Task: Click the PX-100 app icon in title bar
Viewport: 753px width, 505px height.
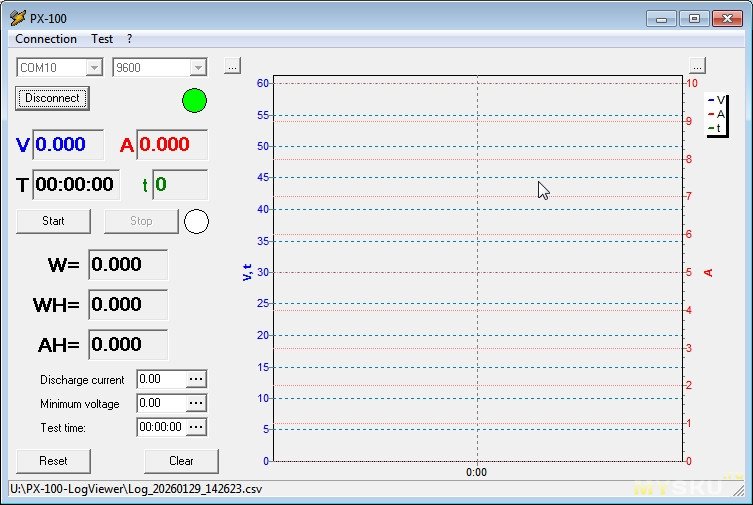Action: click(17, 18)
